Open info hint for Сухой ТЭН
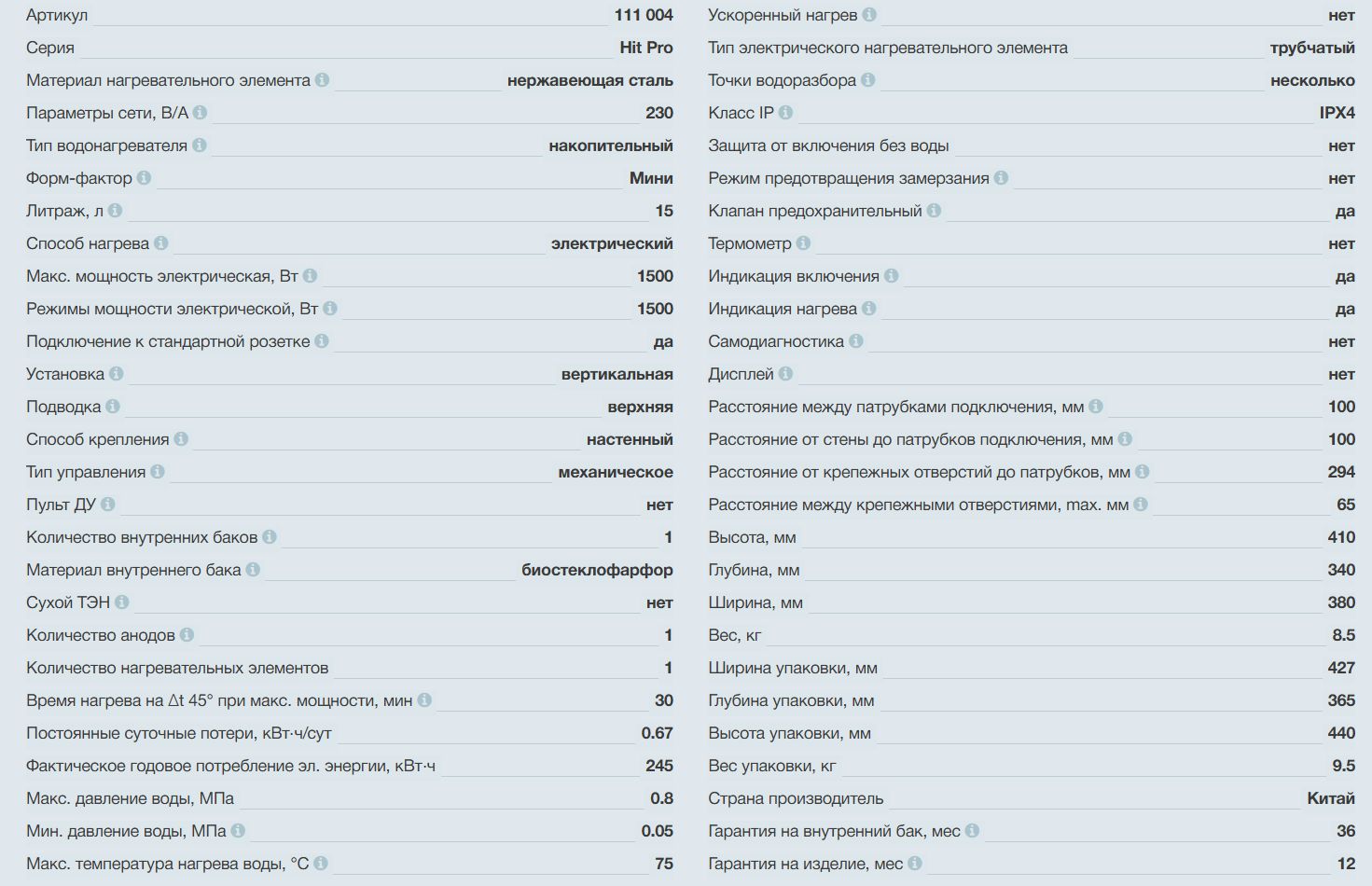 [x=121, y=602]
